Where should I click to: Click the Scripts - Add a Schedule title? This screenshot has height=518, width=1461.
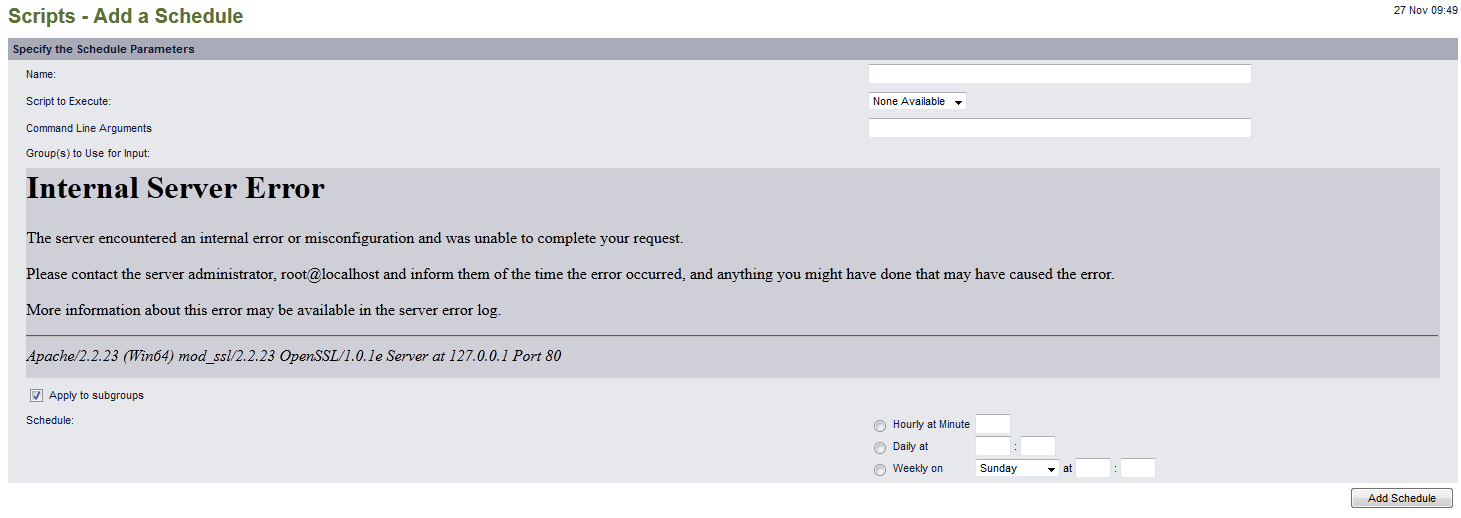coord(126,16)
